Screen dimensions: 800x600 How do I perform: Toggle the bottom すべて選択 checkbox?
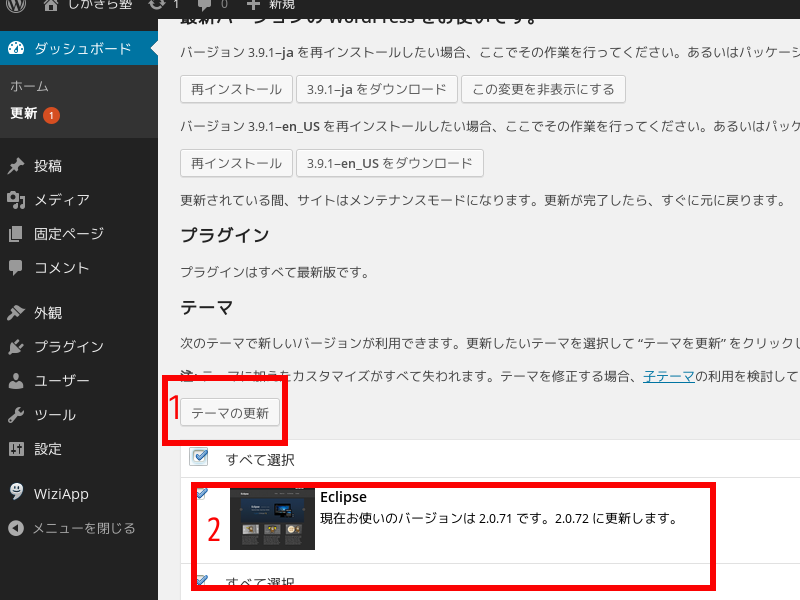pyautogui.click(x=201, y=580)
